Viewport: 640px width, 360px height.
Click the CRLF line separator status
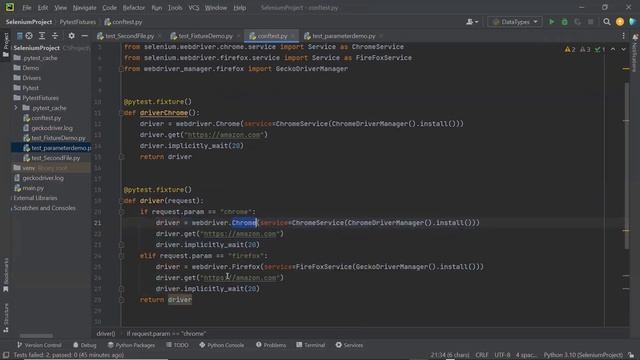tap(482, 355)
